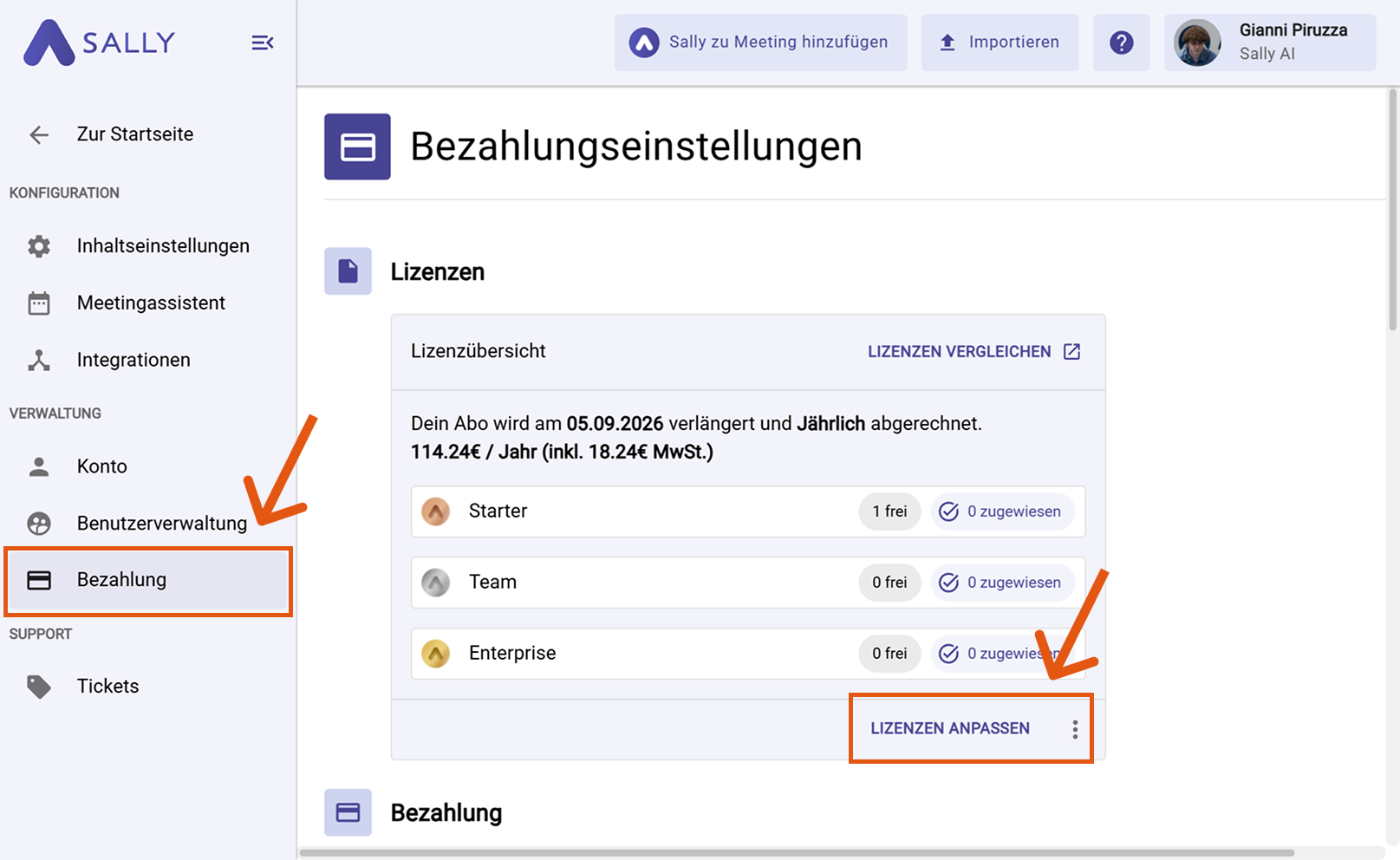Collapse the sidebar with the chevron icon
Viewport: 1400px width, 860px height.
pos(262,42)
